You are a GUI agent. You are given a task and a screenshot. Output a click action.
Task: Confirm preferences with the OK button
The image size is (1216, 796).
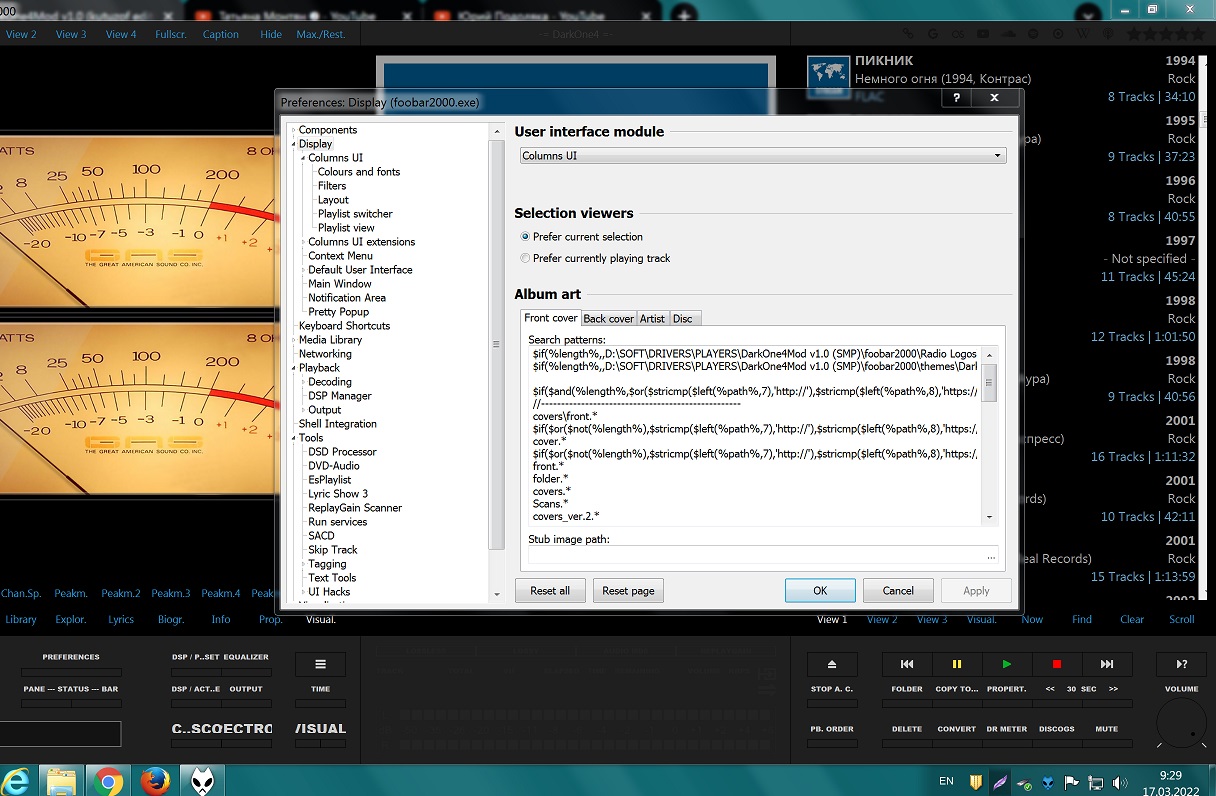(819, 591)
